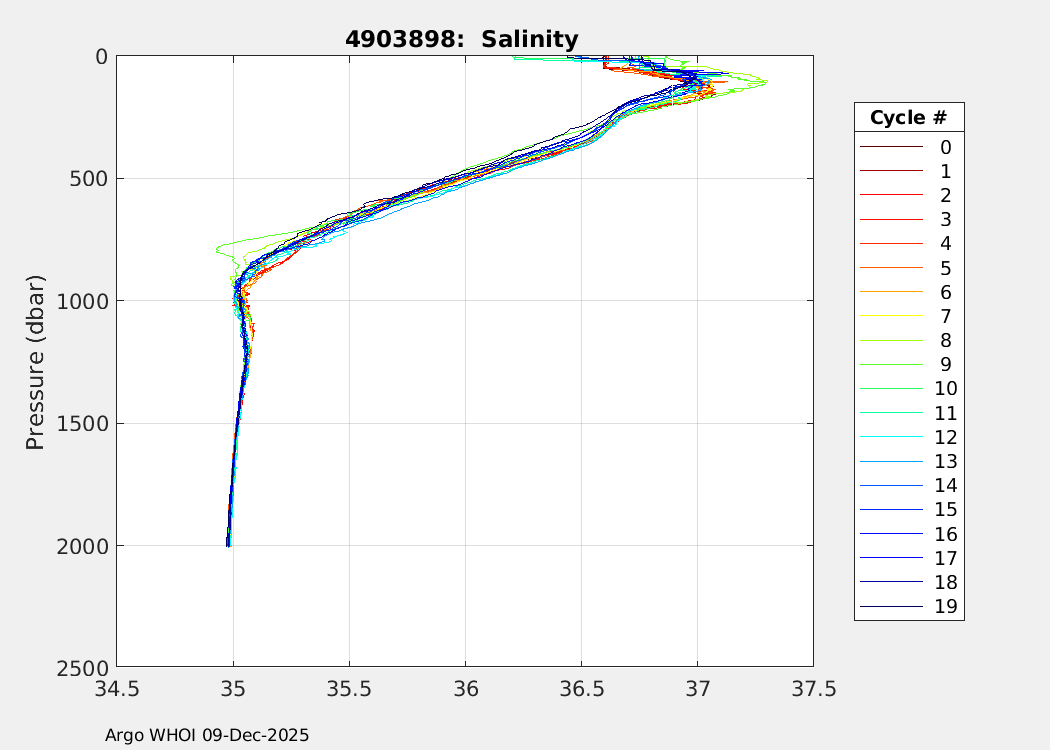This screenshot has width=1050, height=750.
Task: Pick legend entry for cycle 10
Action: 908,389
